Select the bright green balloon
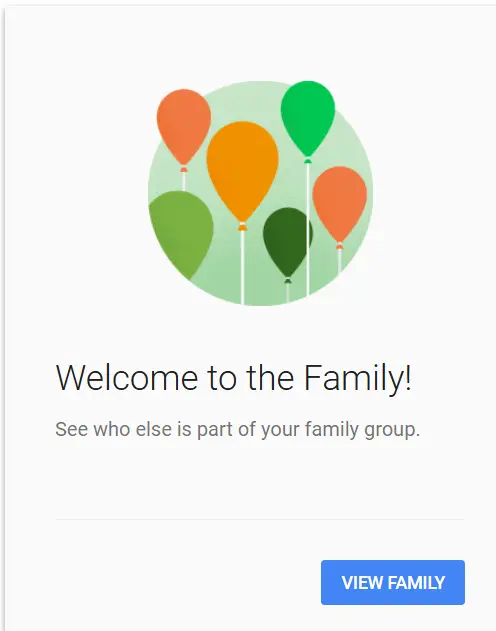Screen dimensions: 496x631 tap(308, 118)
